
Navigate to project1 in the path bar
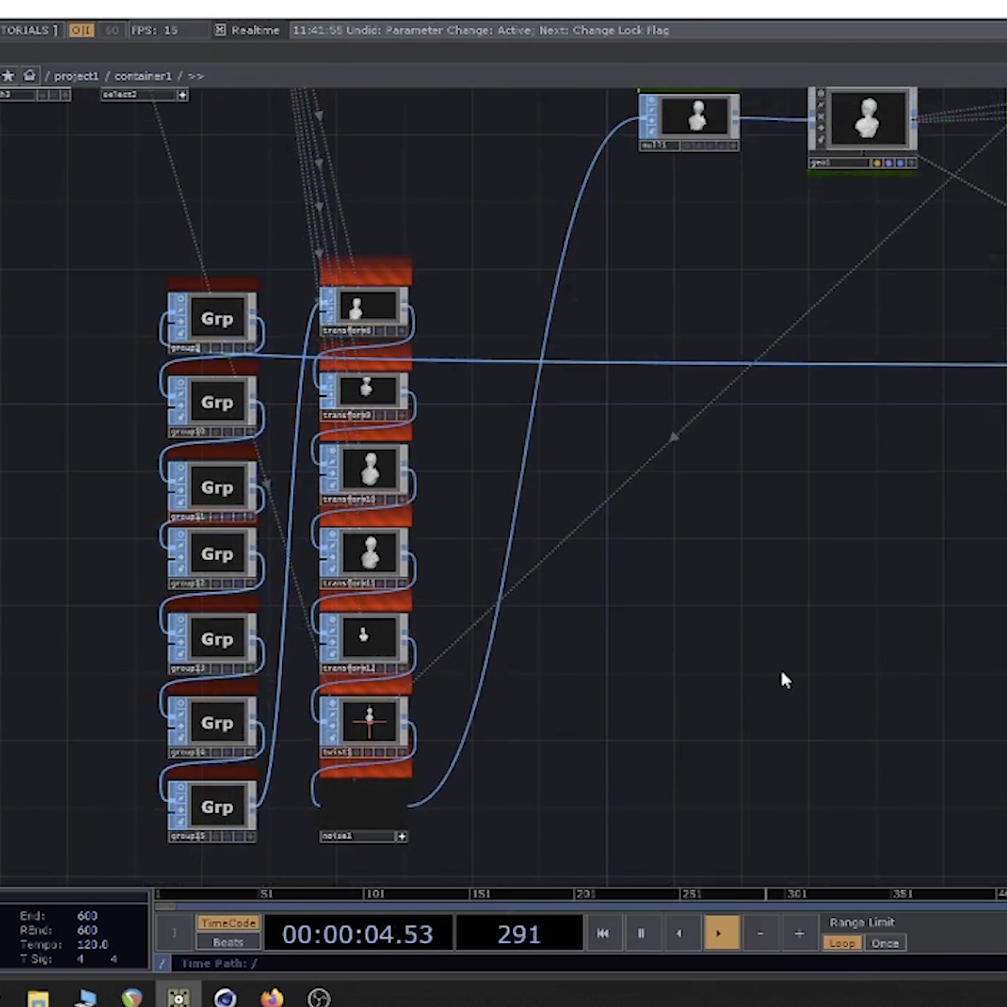(77, 76)
